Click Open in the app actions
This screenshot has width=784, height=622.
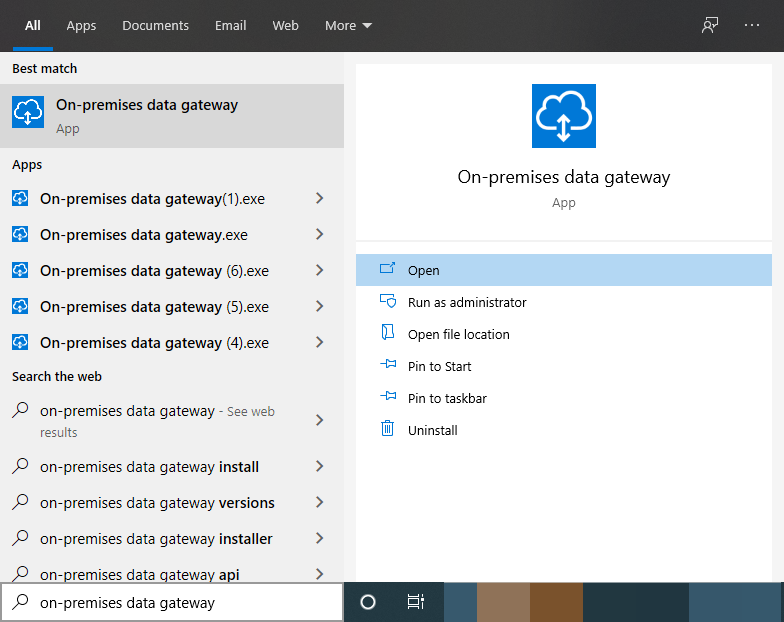tap(424, 270)
